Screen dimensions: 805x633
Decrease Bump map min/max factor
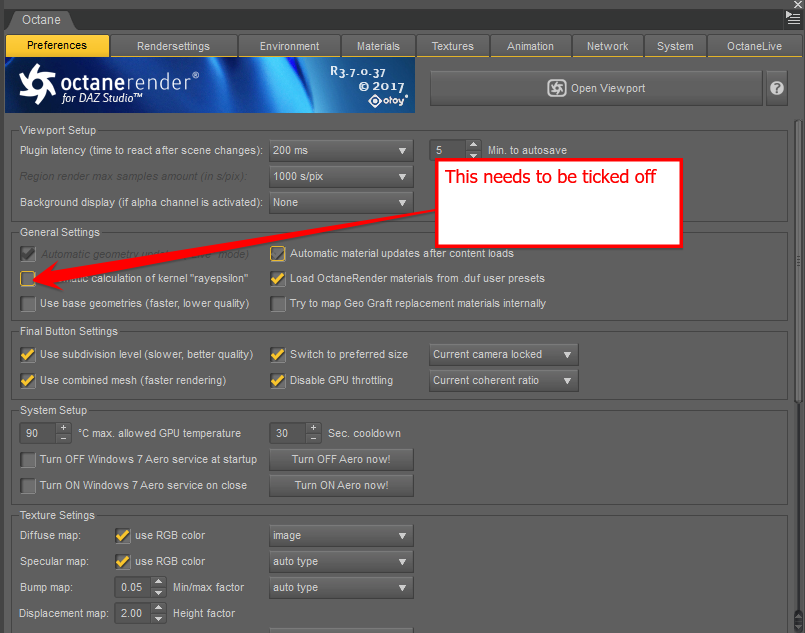(x=159, y=592)
